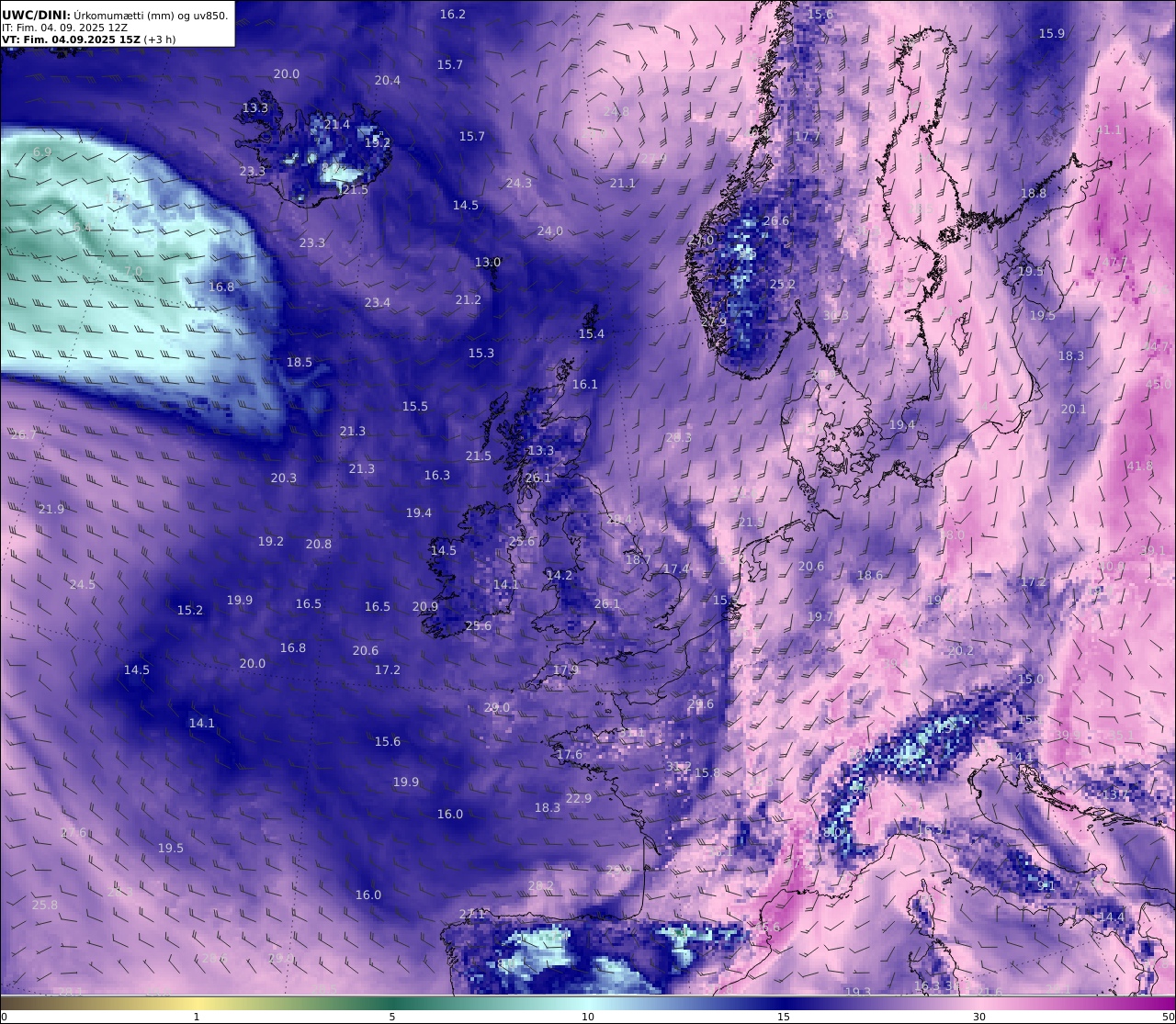The height and width of the screenshot is (1024, 1176).
Task: Click the map value '20.8'
Action: coord(319,544)
